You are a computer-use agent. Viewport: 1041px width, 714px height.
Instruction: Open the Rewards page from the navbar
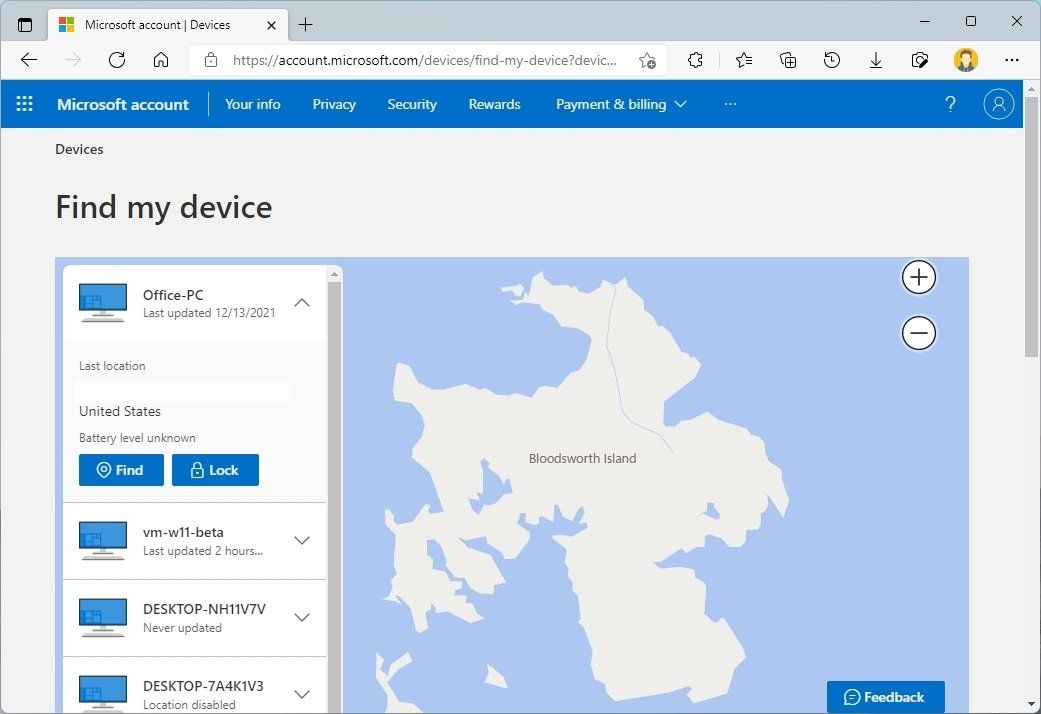pyautogui.click(x=494, y=103)
